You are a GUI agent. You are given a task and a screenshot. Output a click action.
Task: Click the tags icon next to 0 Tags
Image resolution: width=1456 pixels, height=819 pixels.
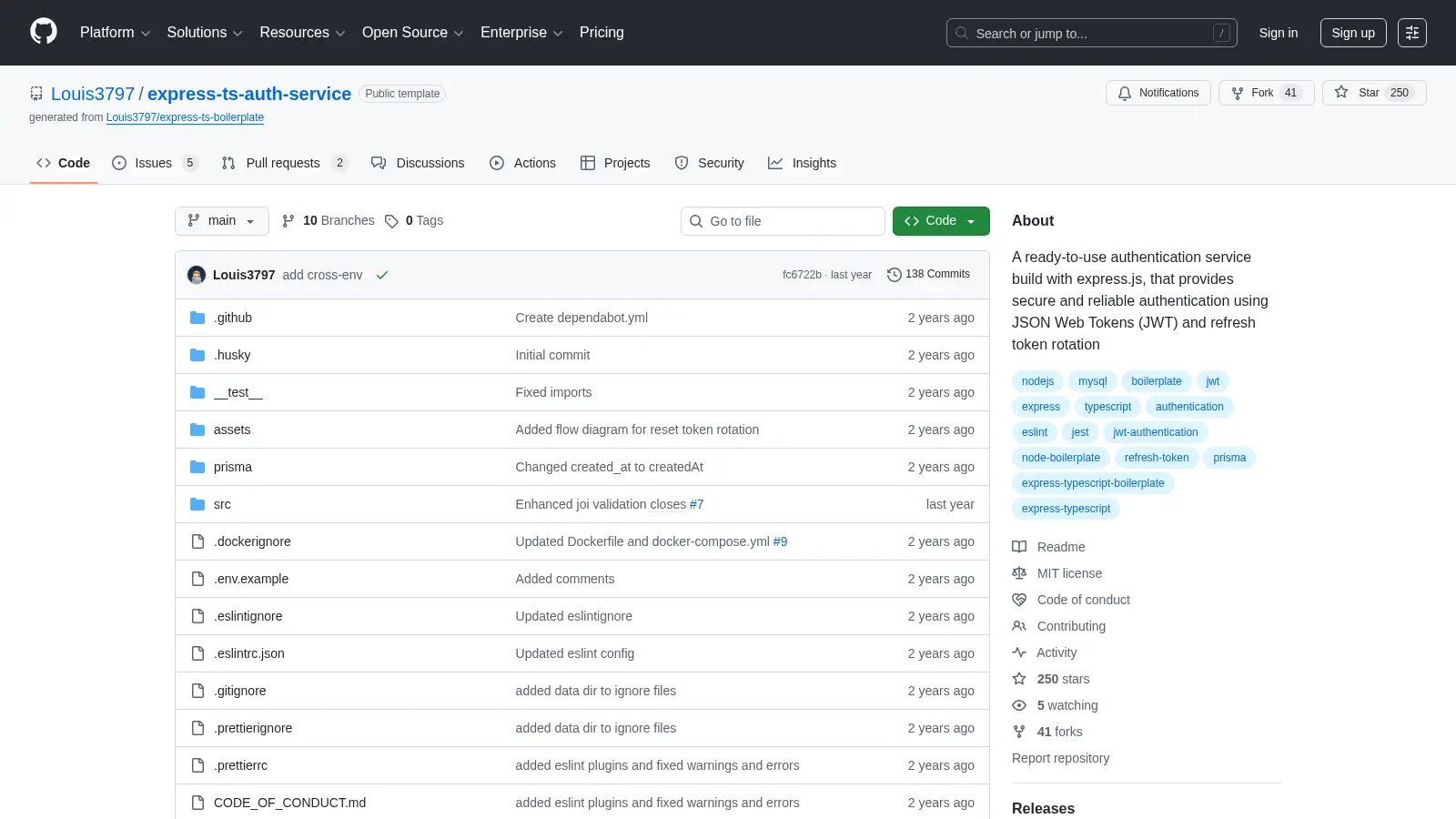391,221
